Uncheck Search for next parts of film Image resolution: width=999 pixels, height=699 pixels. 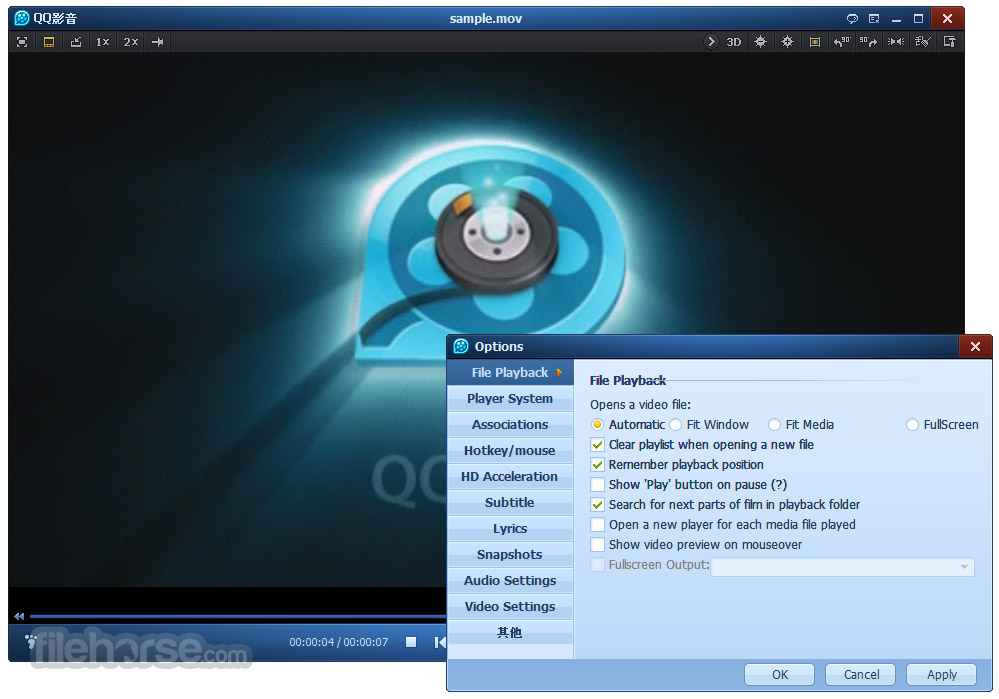coord(598,505)
